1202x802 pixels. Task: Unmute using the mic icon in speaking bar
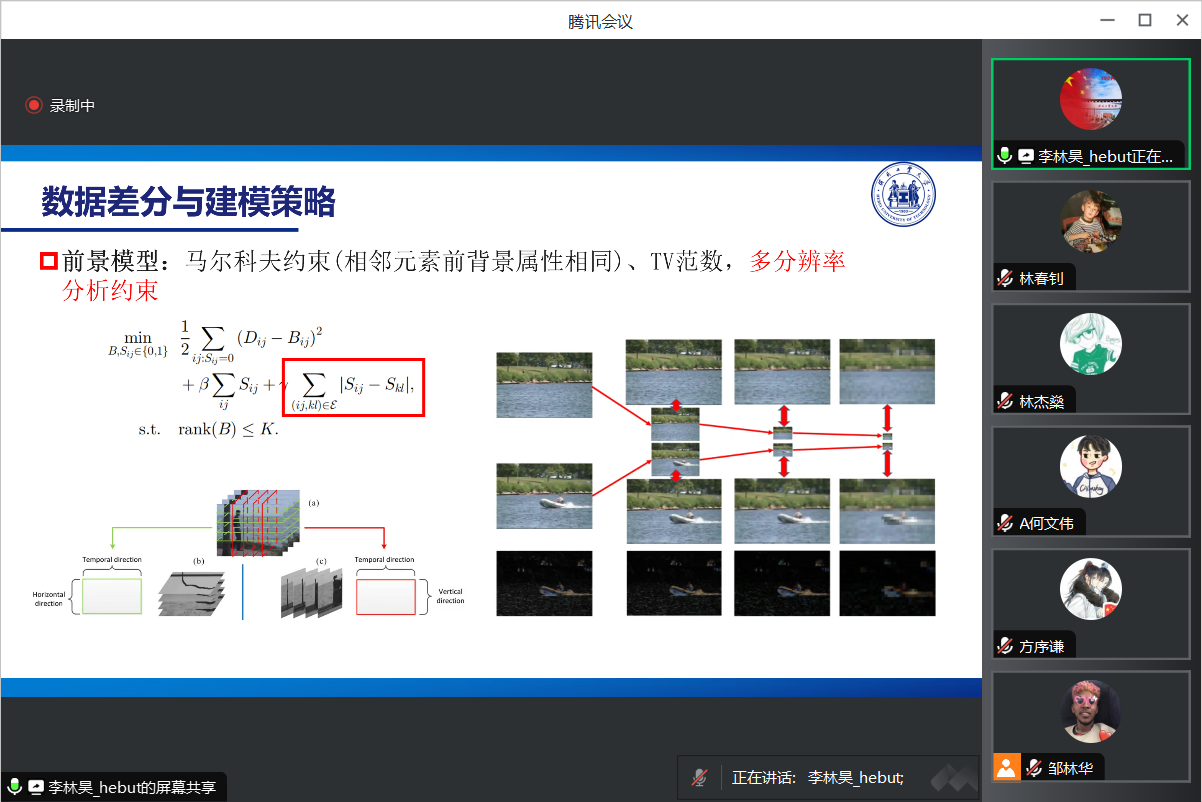[700, 777]
